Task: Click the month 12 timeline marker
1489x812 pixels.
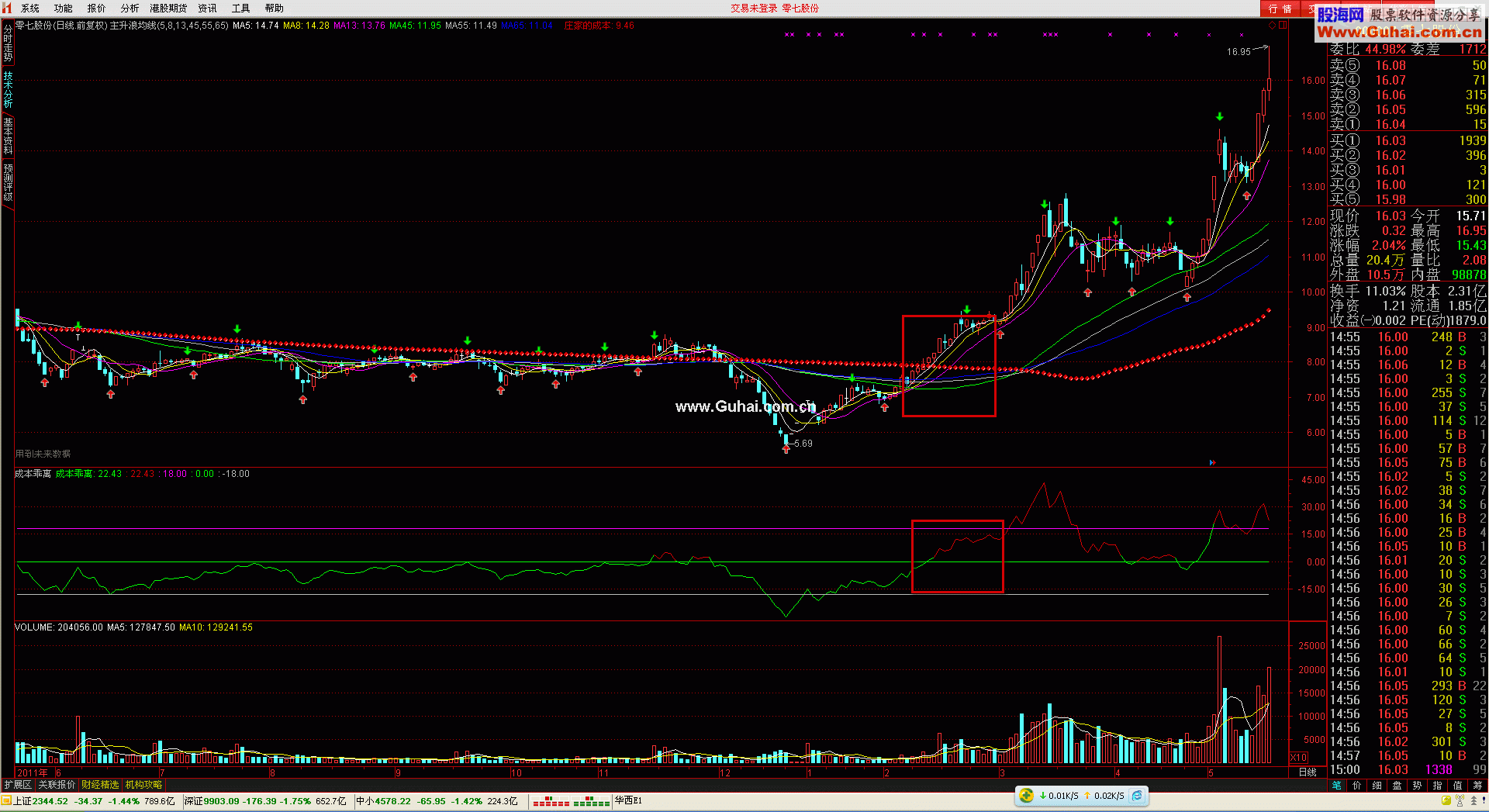Action: click(x=725, y=772)
